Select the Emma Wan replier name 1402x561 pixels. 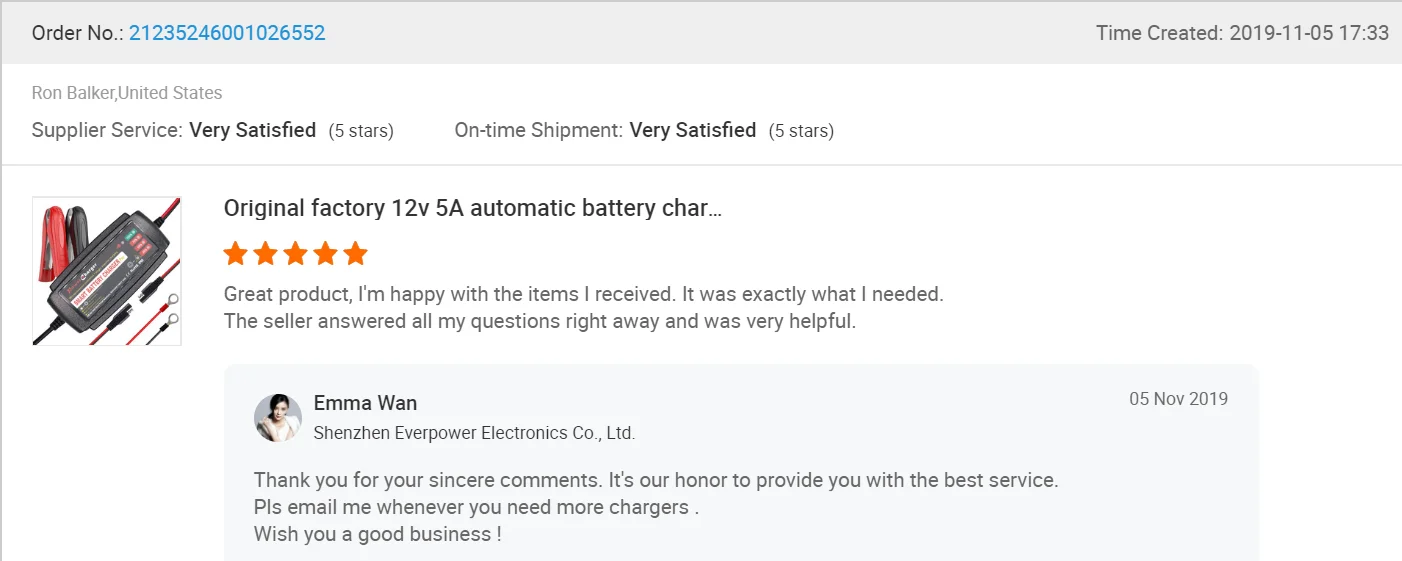pos(365,403)
